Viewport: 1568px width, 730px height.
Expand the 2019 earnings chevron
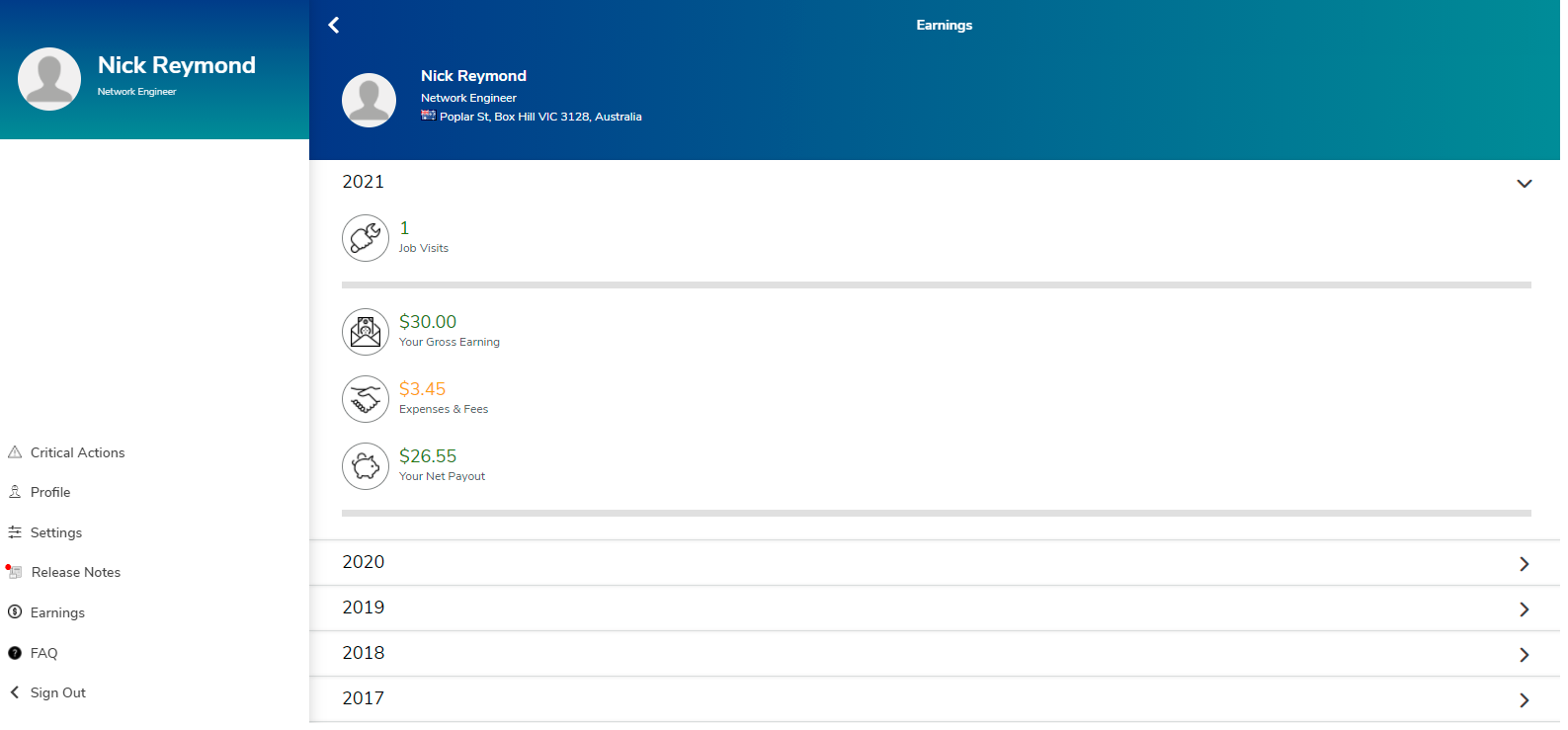pyautogui.click(x=1525, y=609)
